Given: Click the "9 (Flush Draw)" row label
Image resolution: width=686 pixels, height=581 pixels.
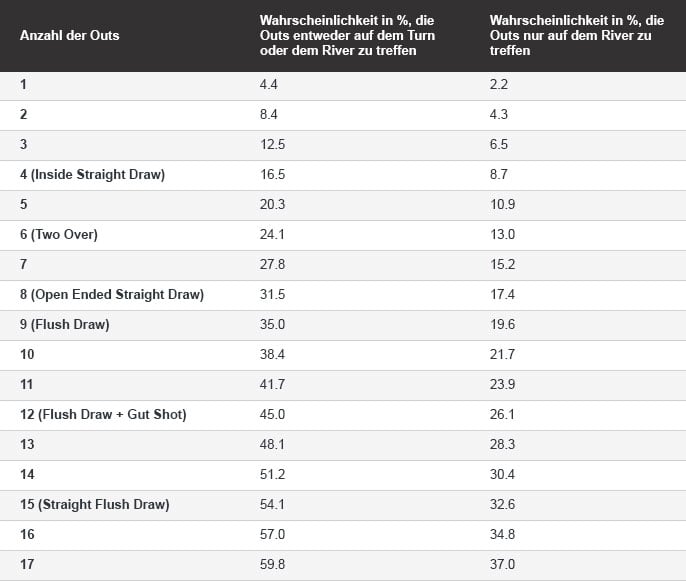Looking at the screenshot, I should pos(65,325).
